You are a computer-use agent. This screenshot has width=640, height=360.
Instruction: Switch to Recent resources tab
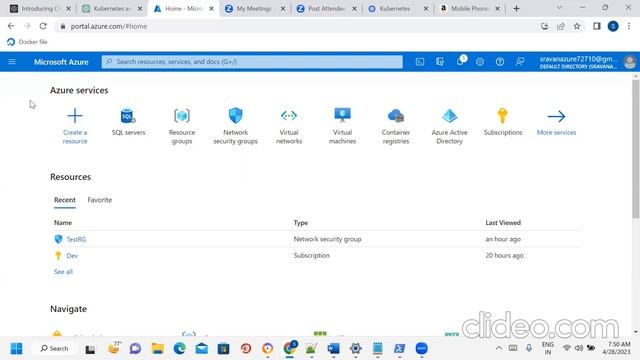pos(64,200)
